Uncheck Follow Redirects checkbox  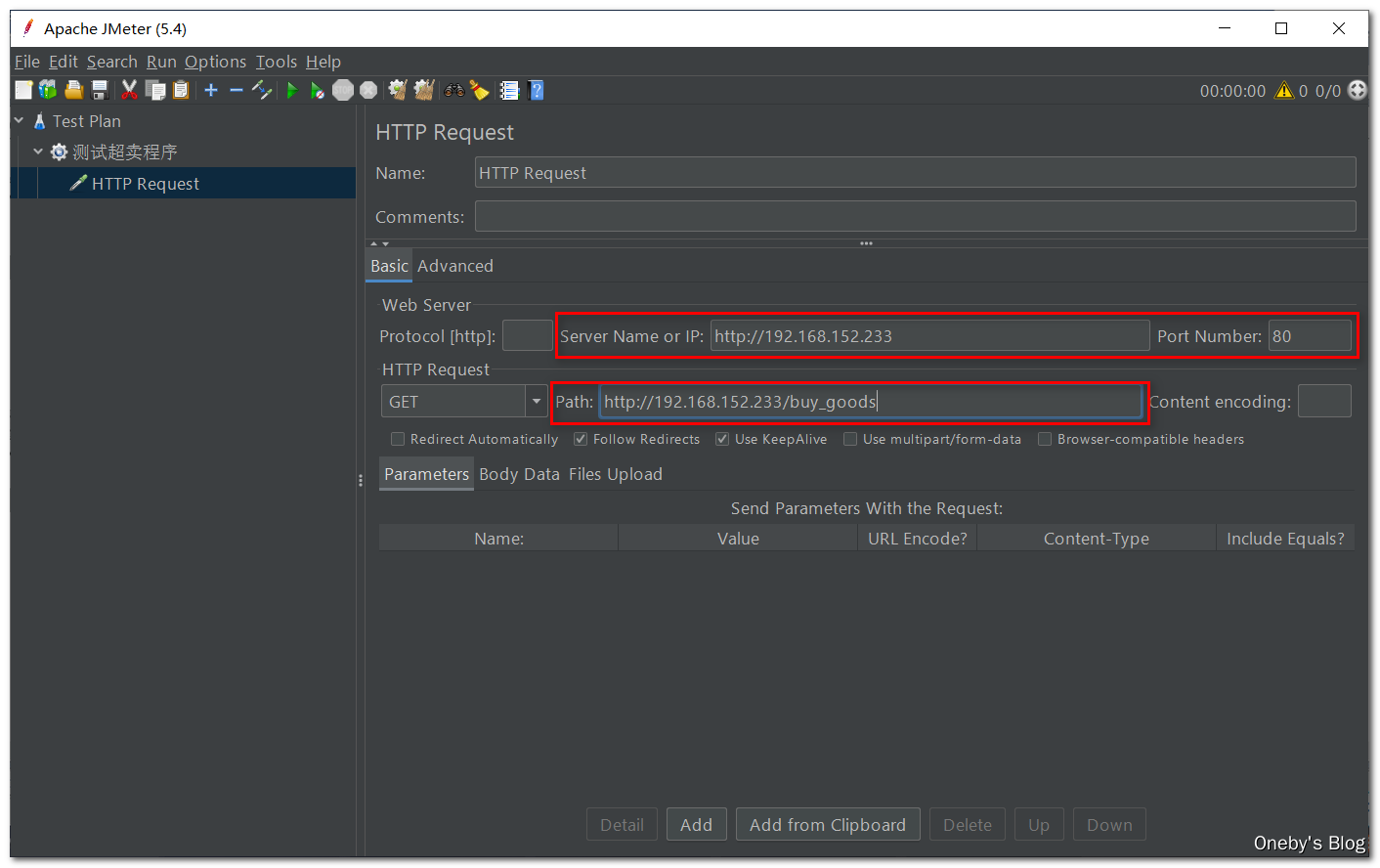(581, 439)
